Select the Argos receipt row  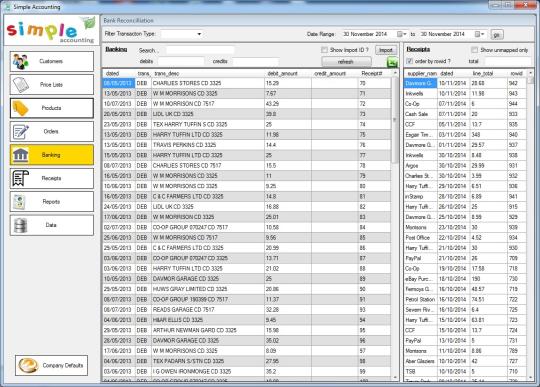466,166
